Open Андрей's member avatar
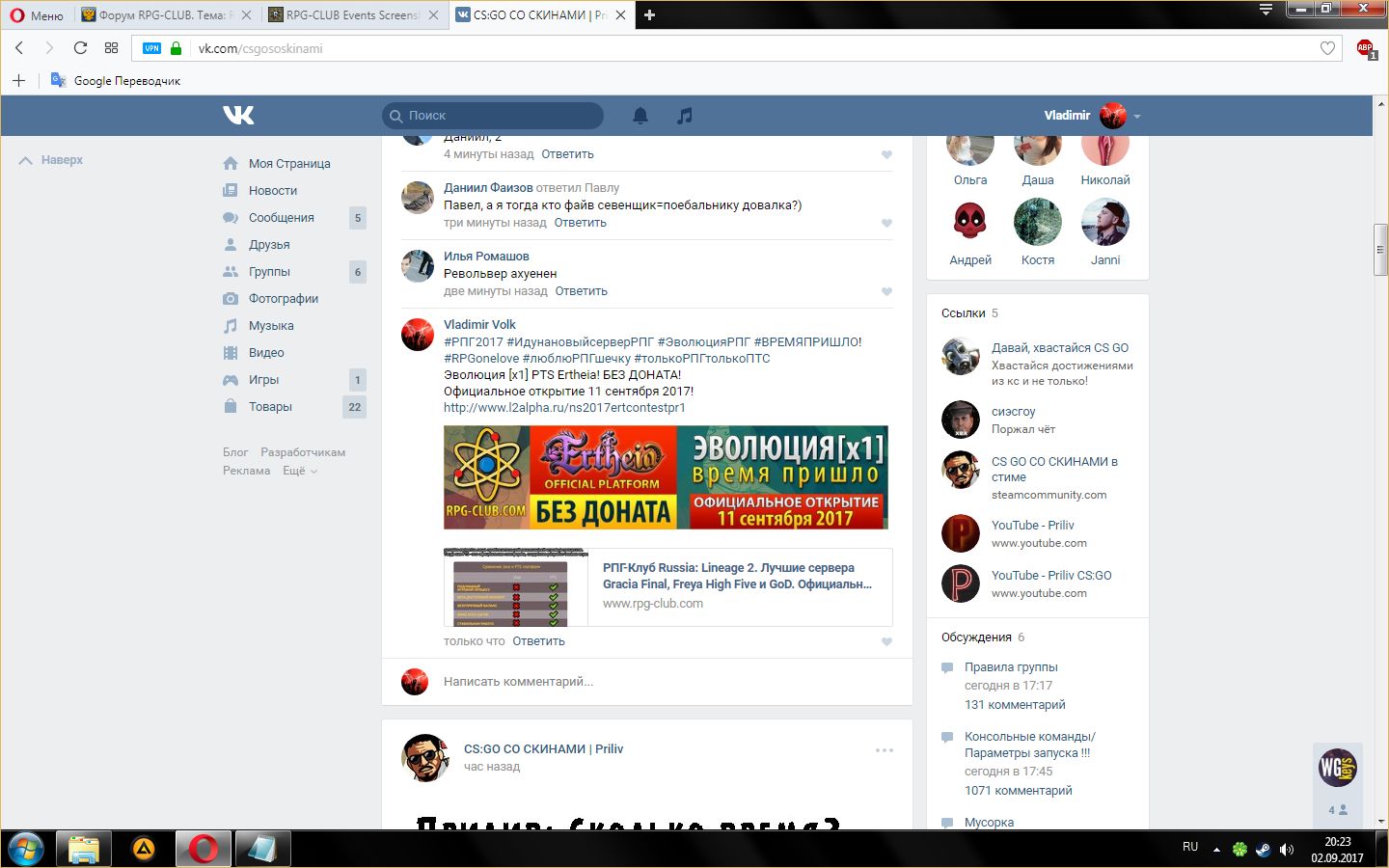 point(970,222)
